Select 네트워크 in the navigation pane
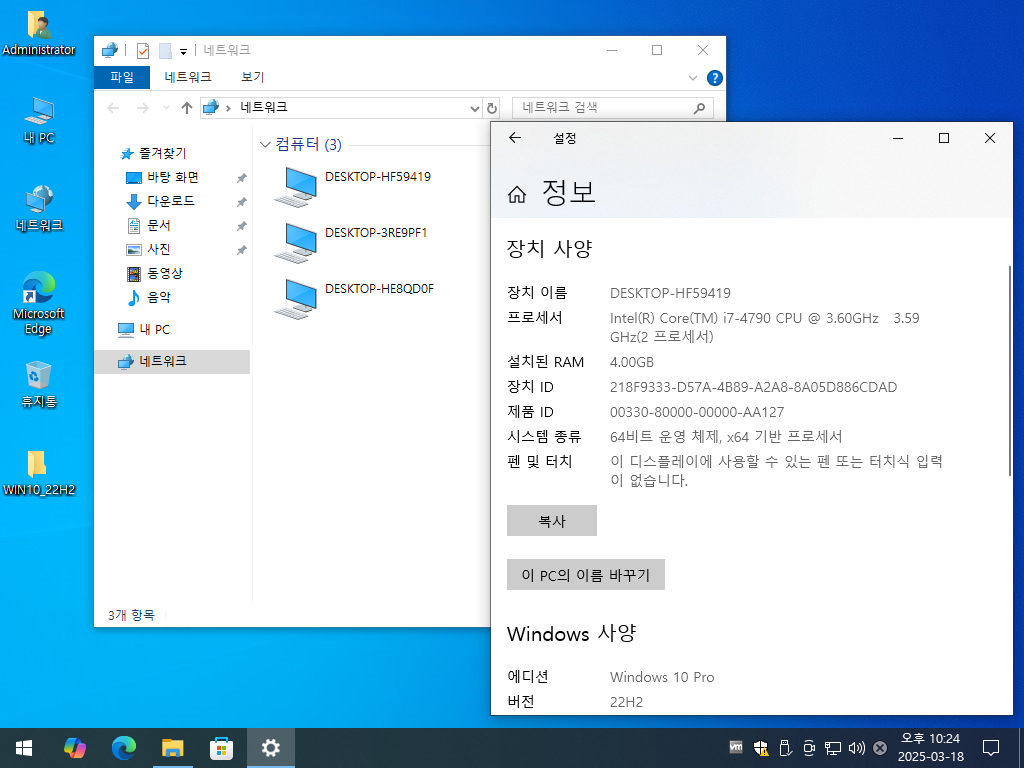Viewport: 1024px width, 768px height. (x=172, y=361)
